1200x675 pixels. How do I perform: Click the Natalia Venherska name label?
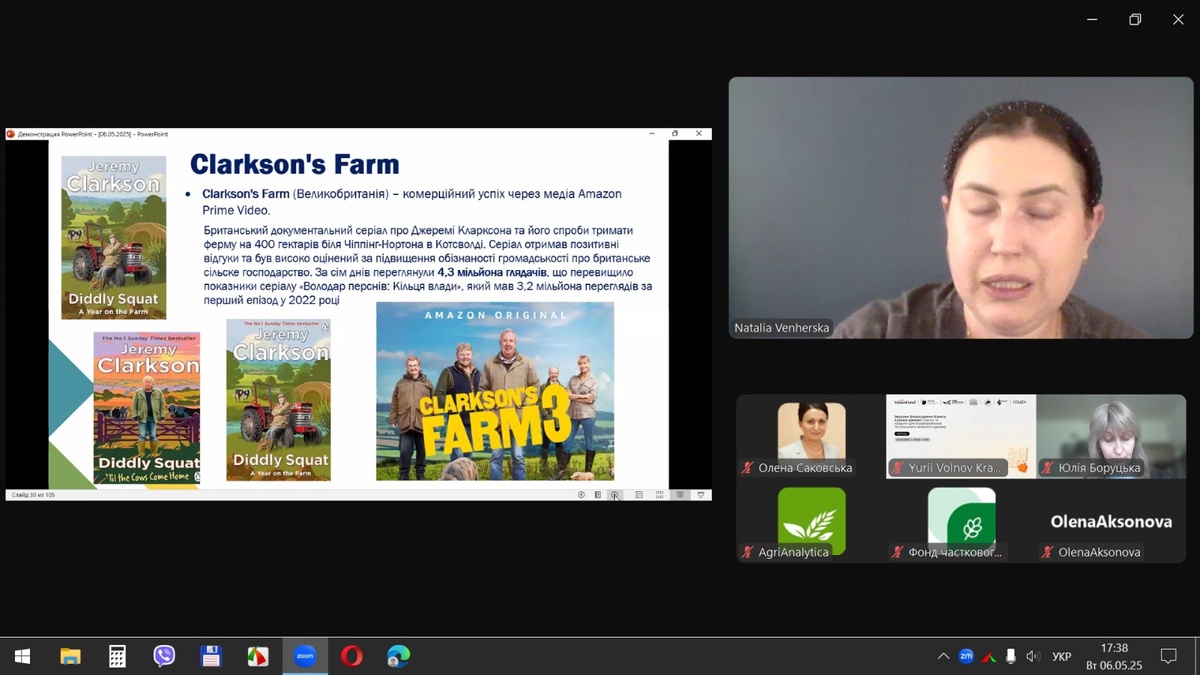click(x=781, y=327)
